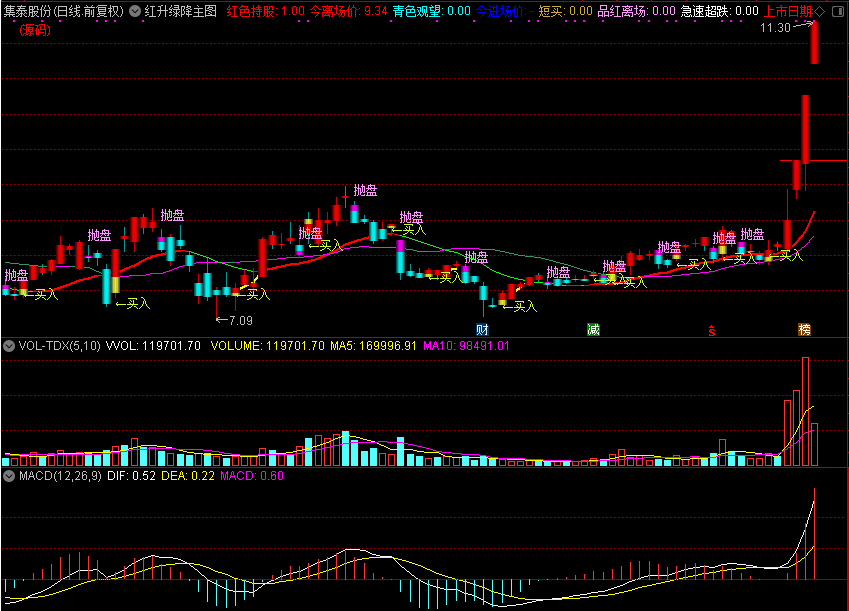
Task: Click the red S event marker
Action: [x=711, y=330]
